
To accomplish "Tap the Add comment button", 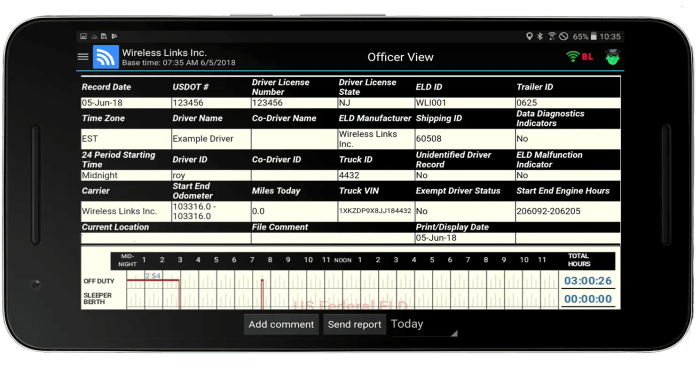I will 281,324.
